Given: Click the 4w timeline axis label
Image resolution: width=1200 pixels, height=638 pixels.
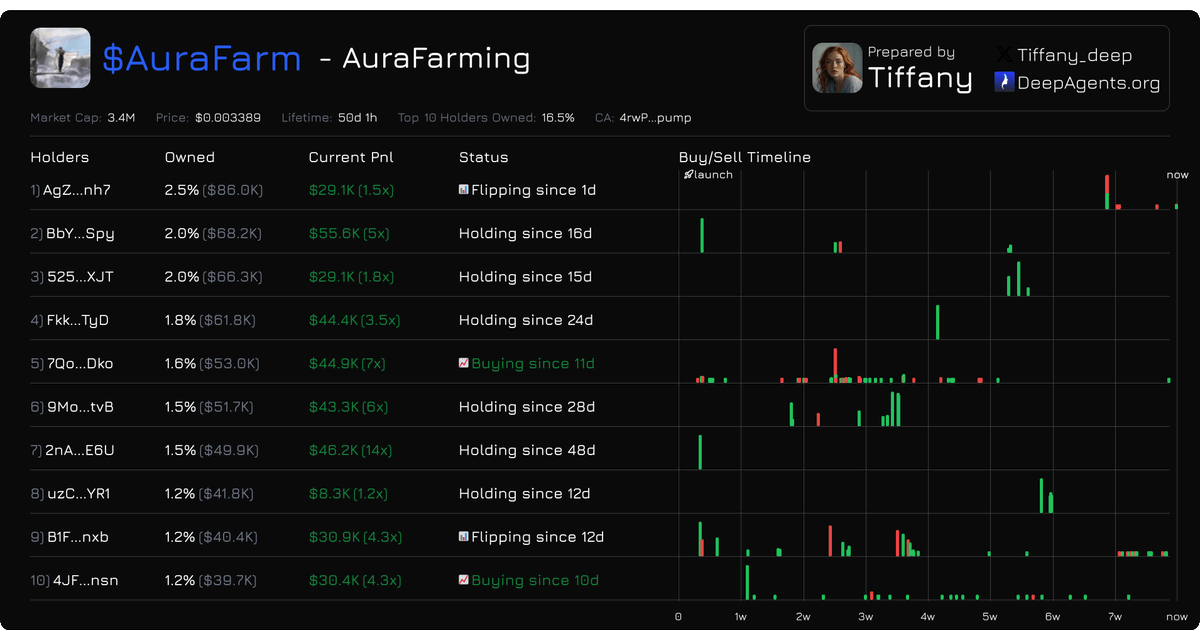Looking at the screenshot, I should click(928, 616).
